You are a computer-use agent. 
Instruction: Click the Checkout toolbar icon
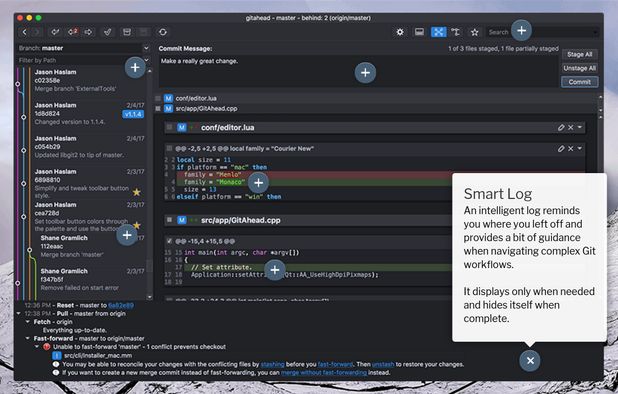[107, 32]
